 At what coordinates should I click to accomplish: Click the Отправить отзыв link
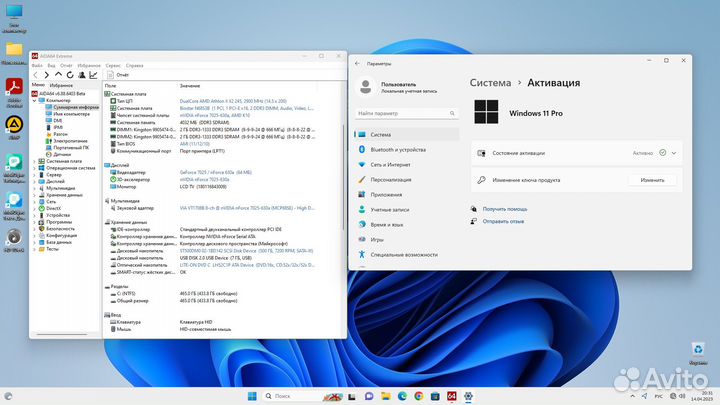tap(503, 221)
